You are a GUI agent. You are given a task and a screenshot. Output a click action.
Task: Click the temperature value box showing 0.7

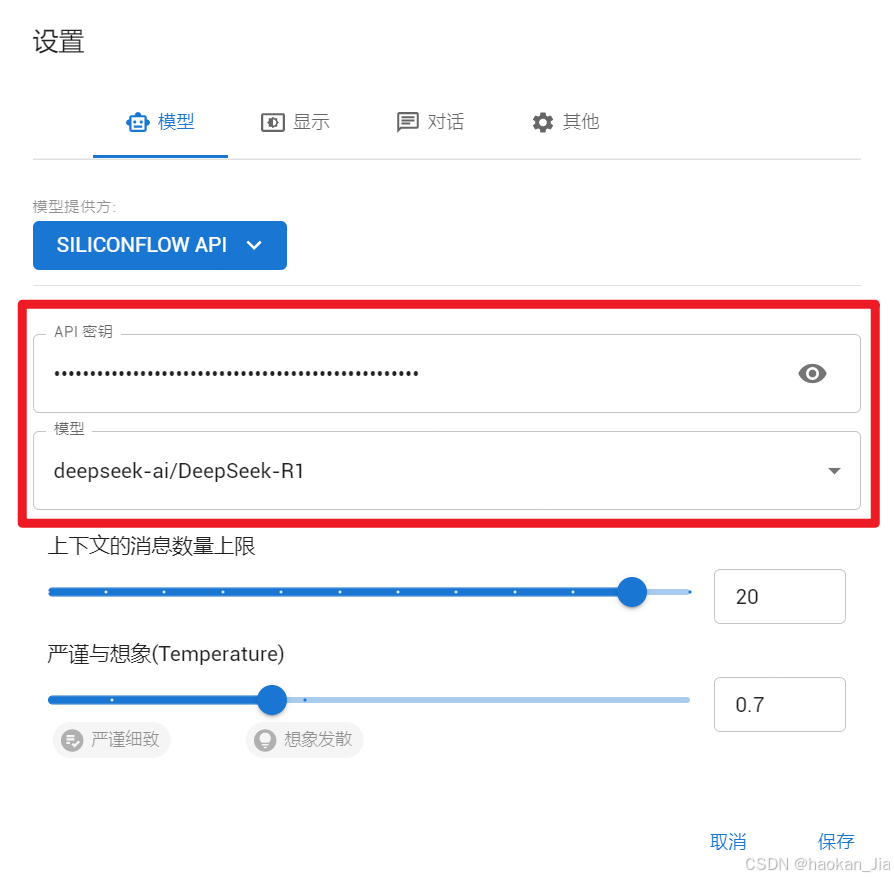[779, 705]
